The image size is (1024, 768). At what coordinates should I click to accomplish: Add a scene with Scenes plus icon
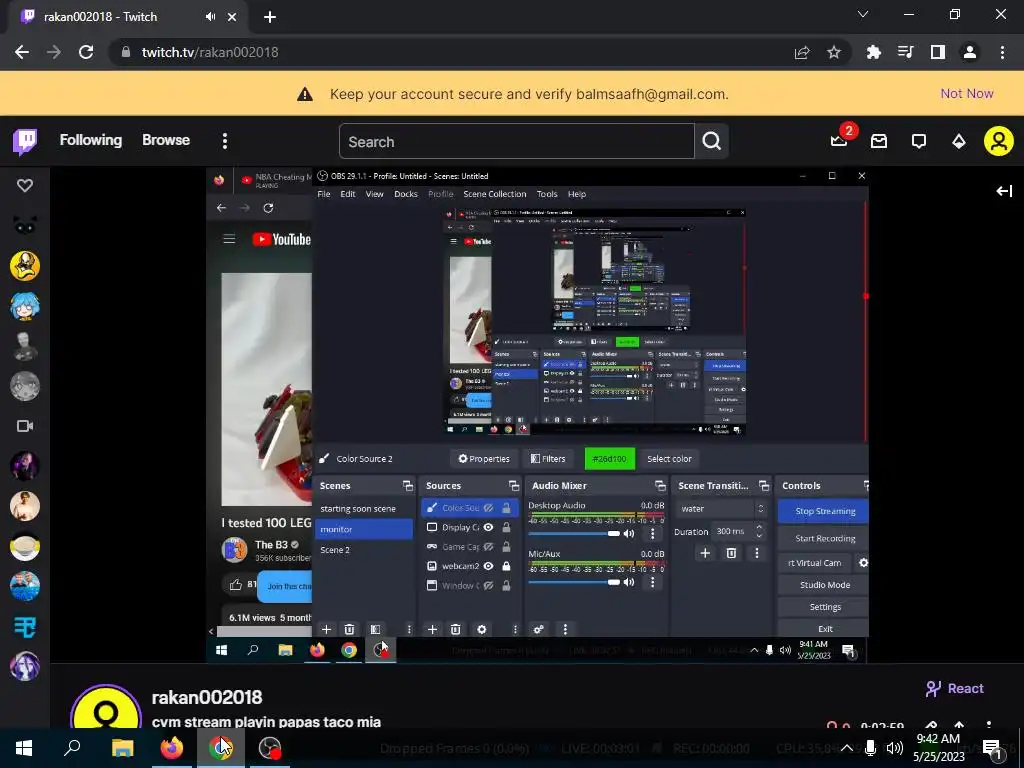[x=326, y=630]
